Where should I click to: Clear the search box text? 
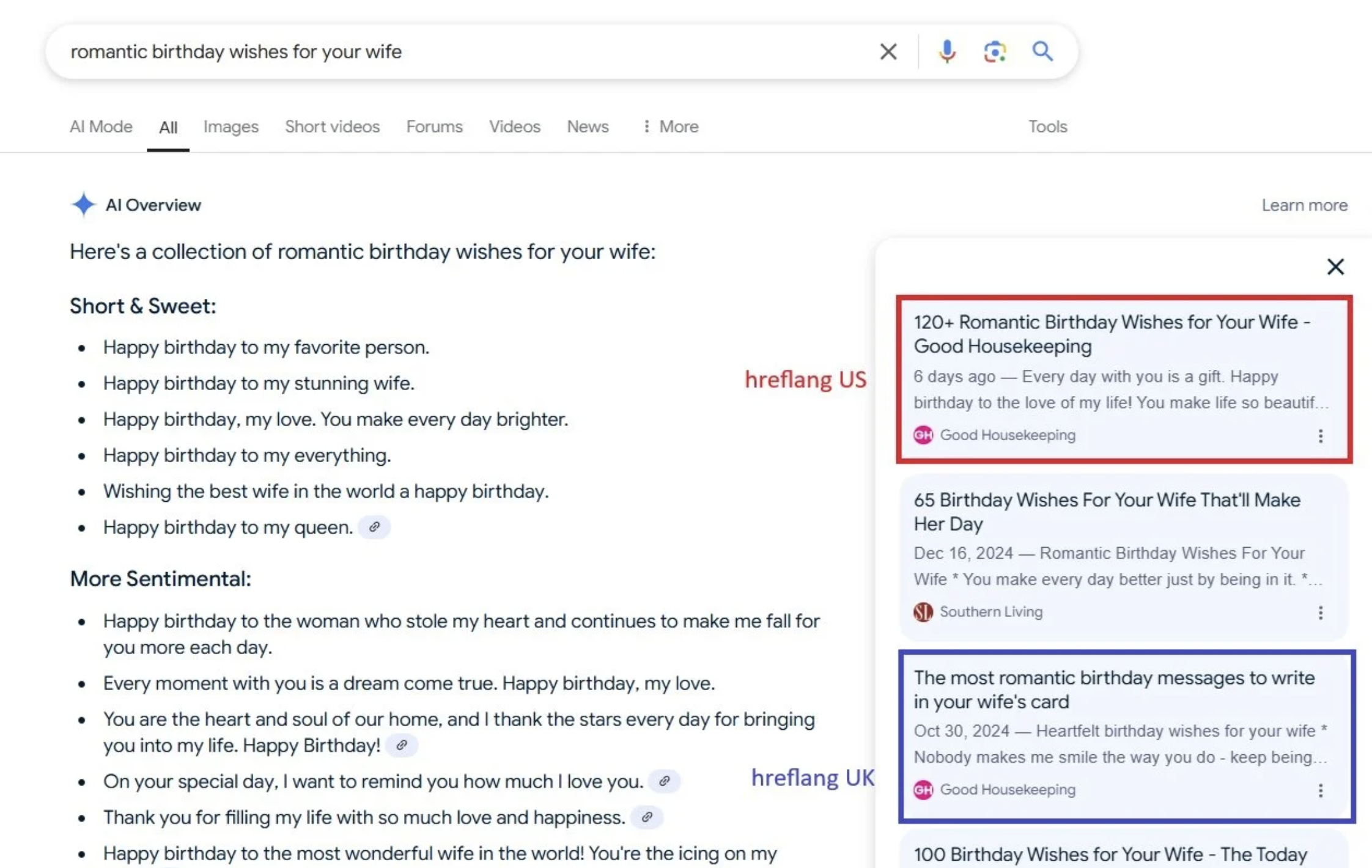click(x=888, y=51)
